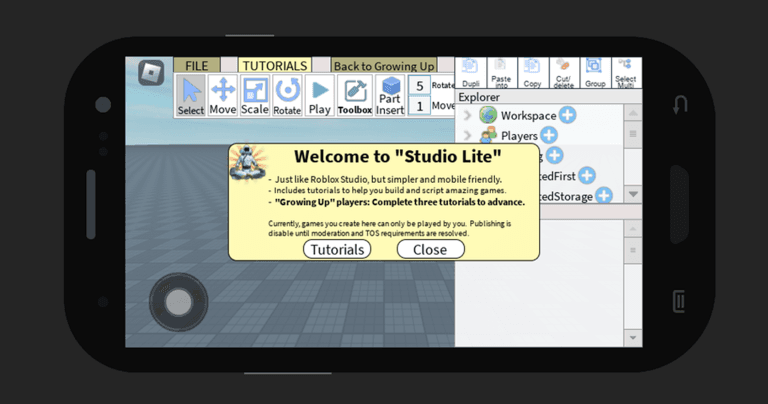The width and height of the screenshot is (768, 404).
Task: Start the Play test button
Action: pyautogui.click(x=319, y=95)
